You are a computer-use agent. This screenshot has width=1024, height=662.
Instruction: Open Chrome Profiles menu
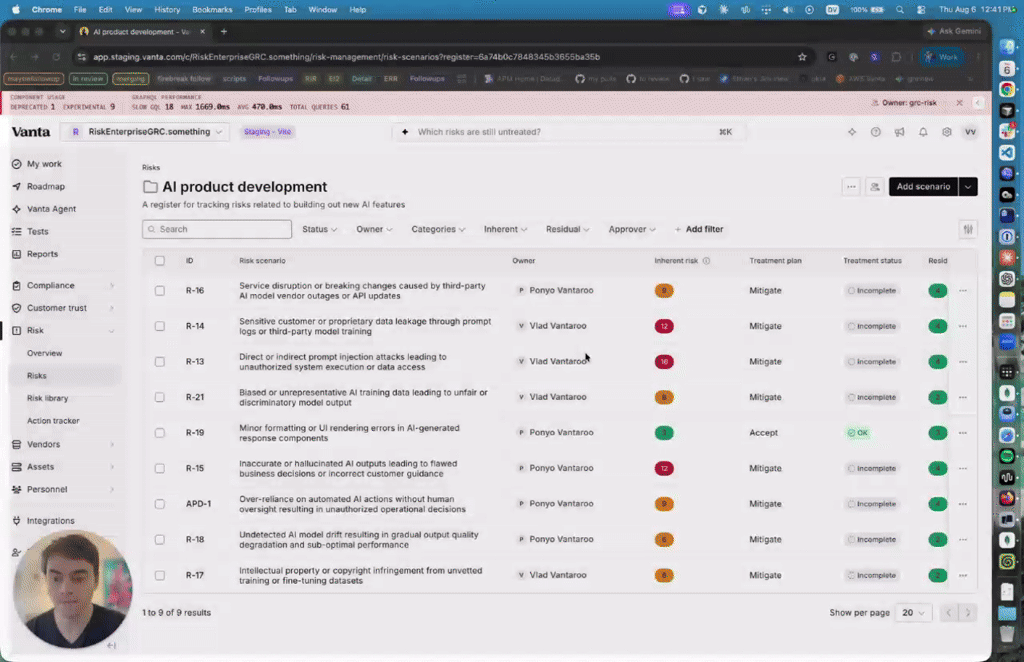(x=257, y=10)
